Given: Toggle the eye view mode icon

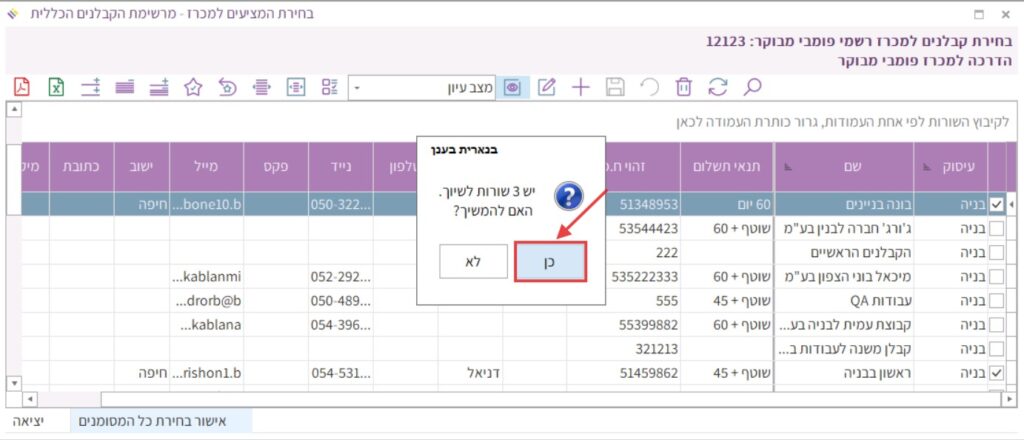Looking at the screenshot, I should tap(513, 87).
